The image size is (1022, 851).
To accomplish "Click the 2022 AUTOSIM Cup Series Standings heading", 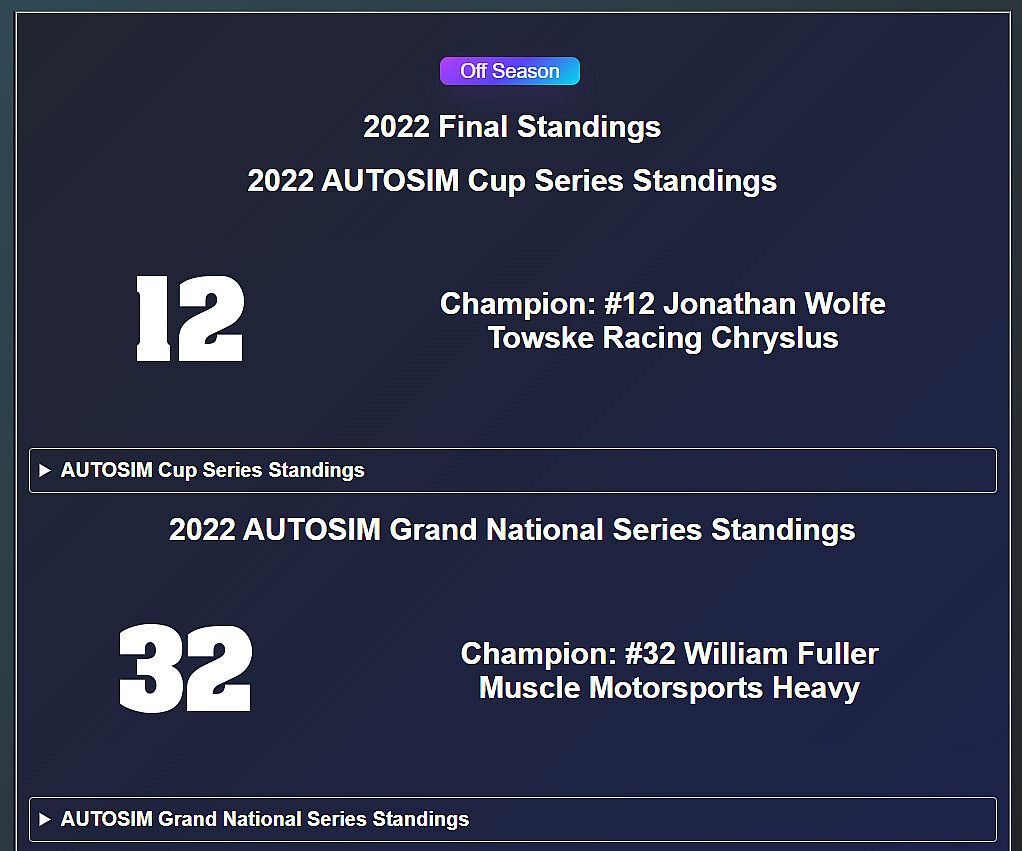I will coord(511,181).
